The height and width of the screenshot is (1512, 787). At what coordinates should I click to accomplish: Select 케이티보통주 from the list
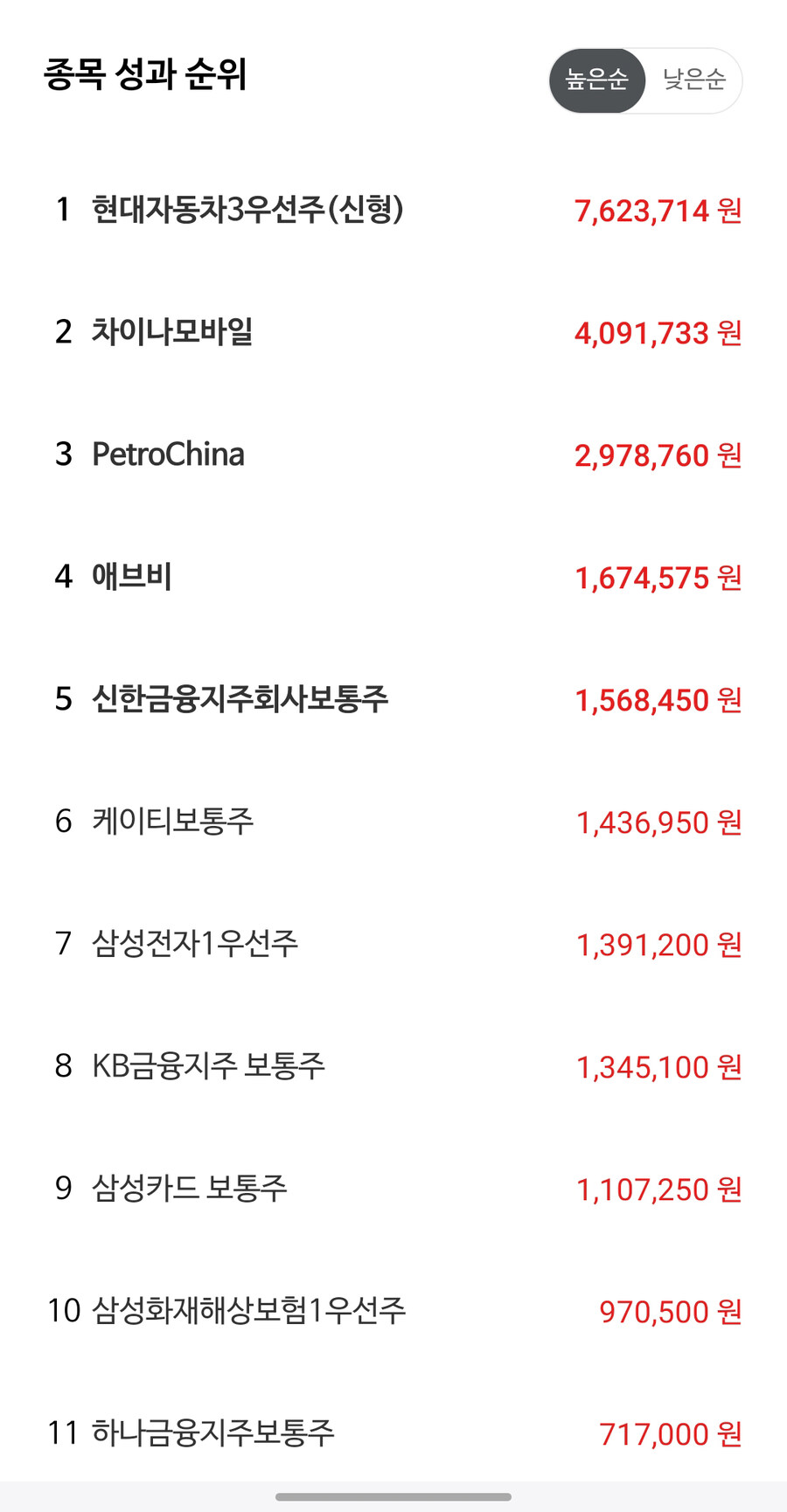[x=173, y=822]
